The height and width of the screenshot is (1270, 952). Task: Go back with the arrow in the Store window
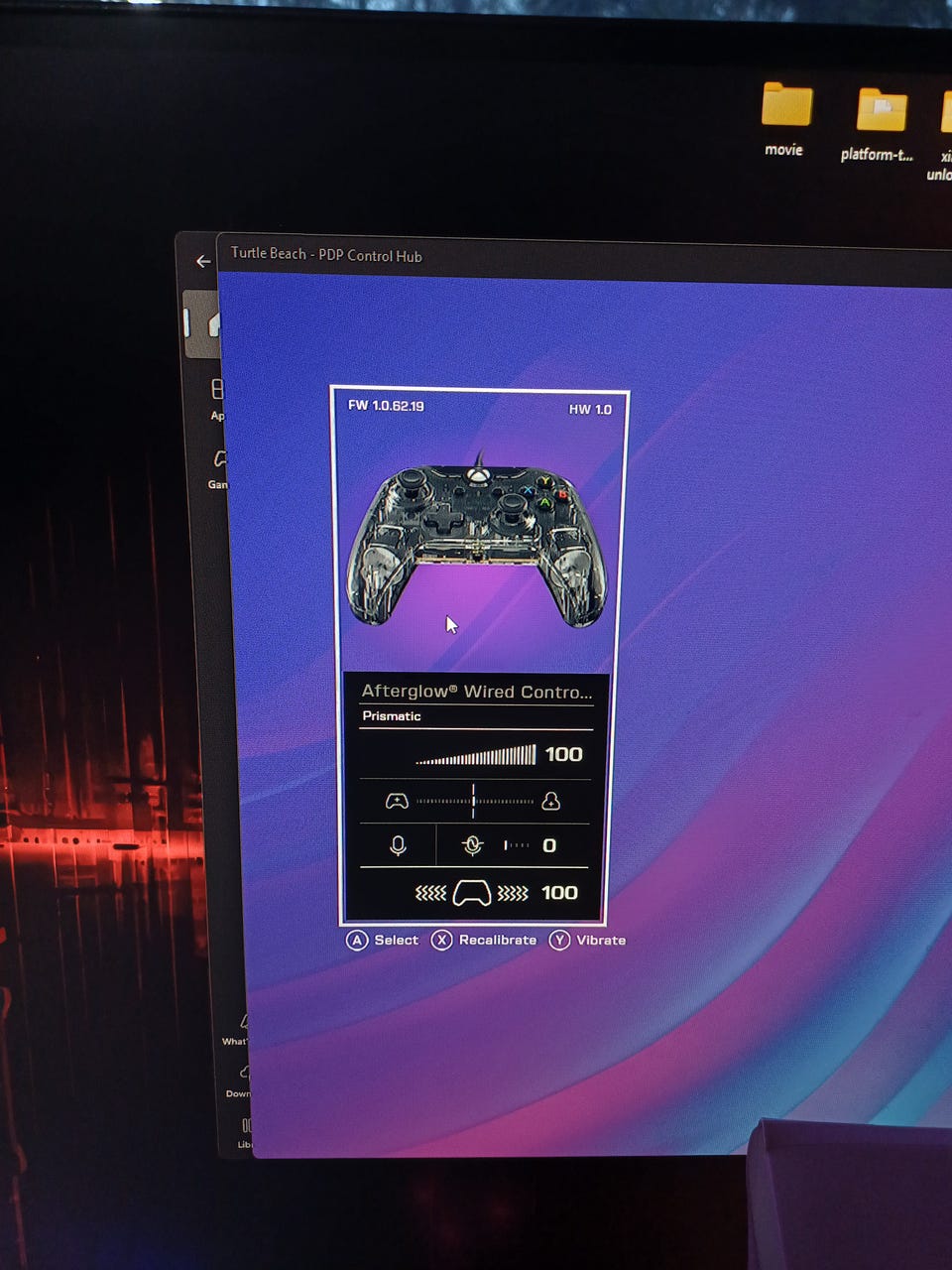[x=203, y=261]
